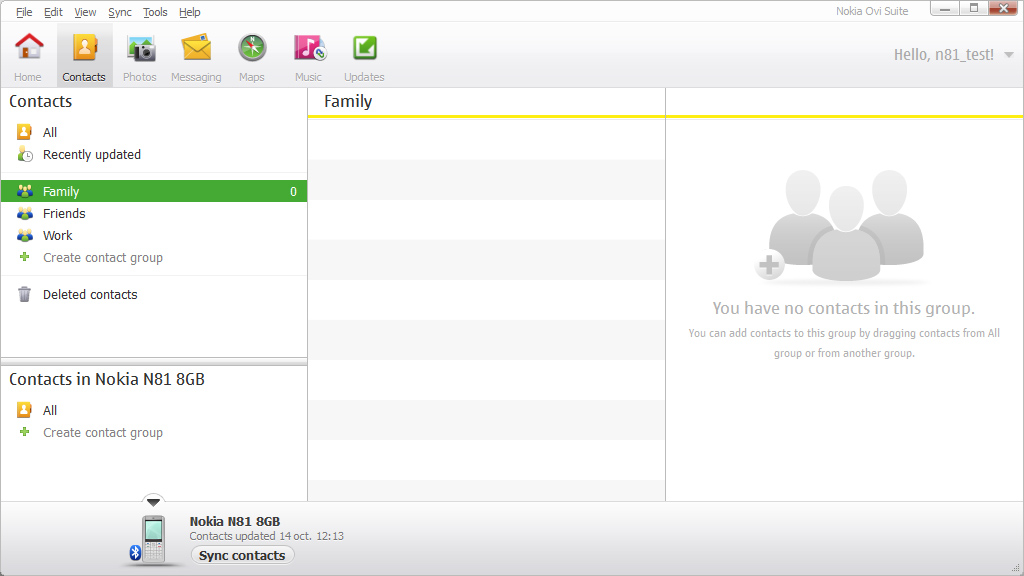
Task: Select the Work group
Action: (x=57, y=236)
